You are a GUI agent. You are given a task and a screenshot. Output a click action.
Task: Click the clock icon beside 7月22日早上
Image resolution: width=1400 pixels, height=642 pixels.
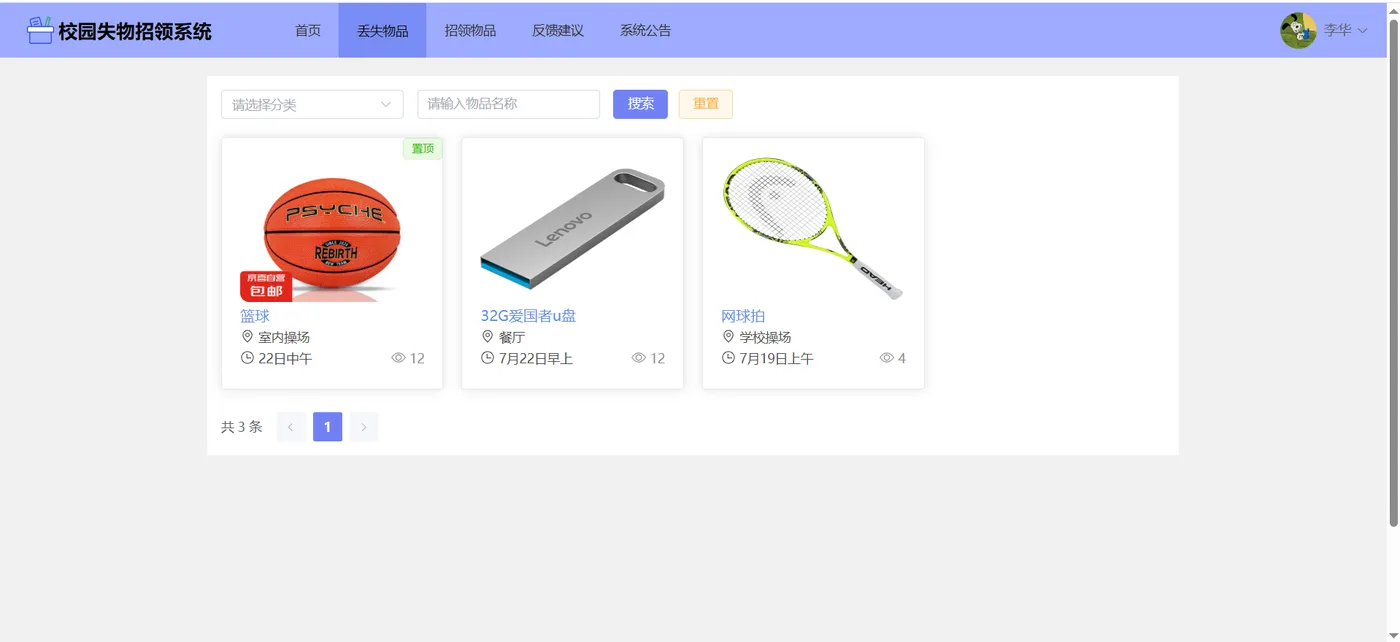coord(488,358)
